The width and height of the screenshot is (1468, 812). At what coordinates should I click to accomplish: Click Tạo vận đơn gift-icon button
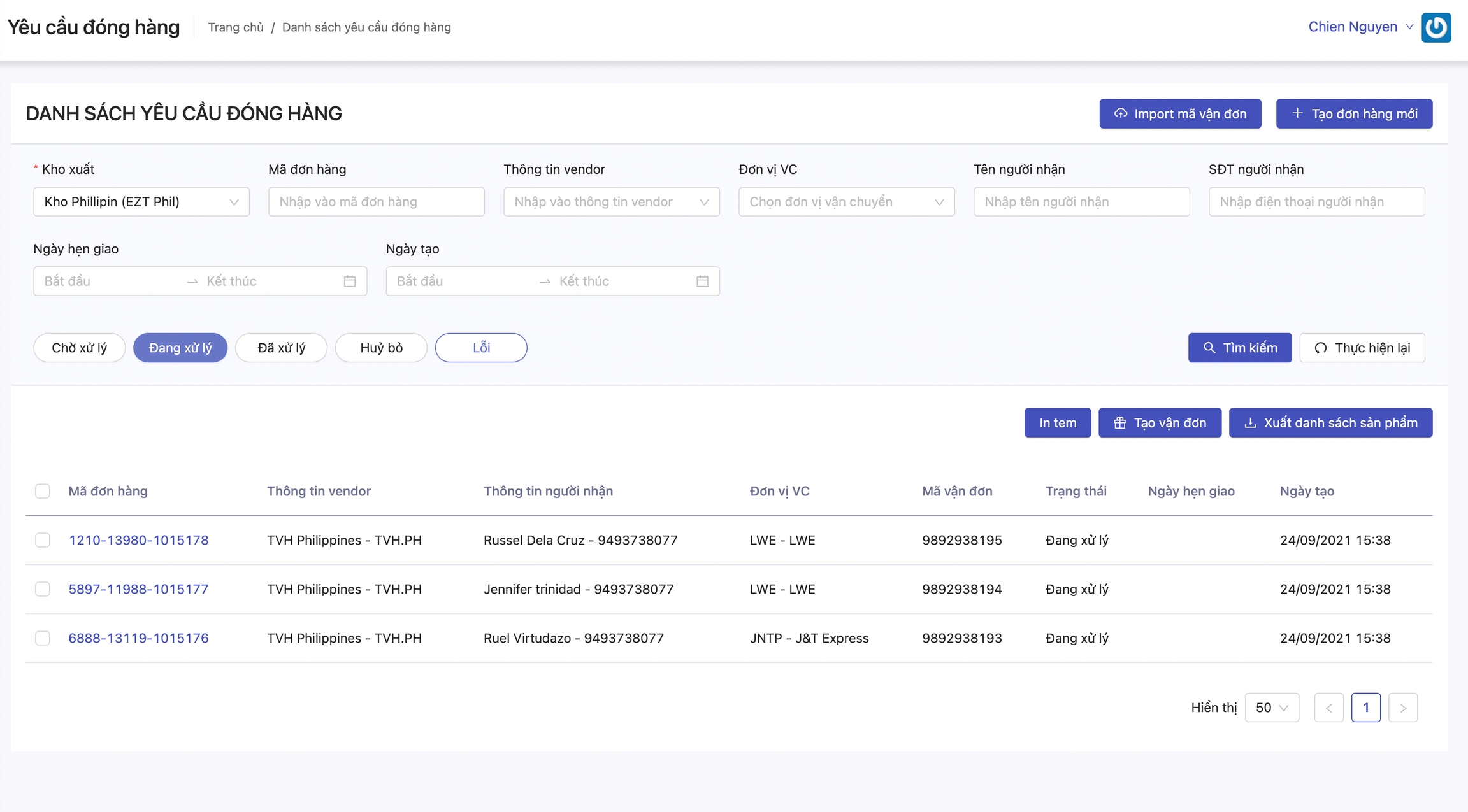tap(1159, 422)
